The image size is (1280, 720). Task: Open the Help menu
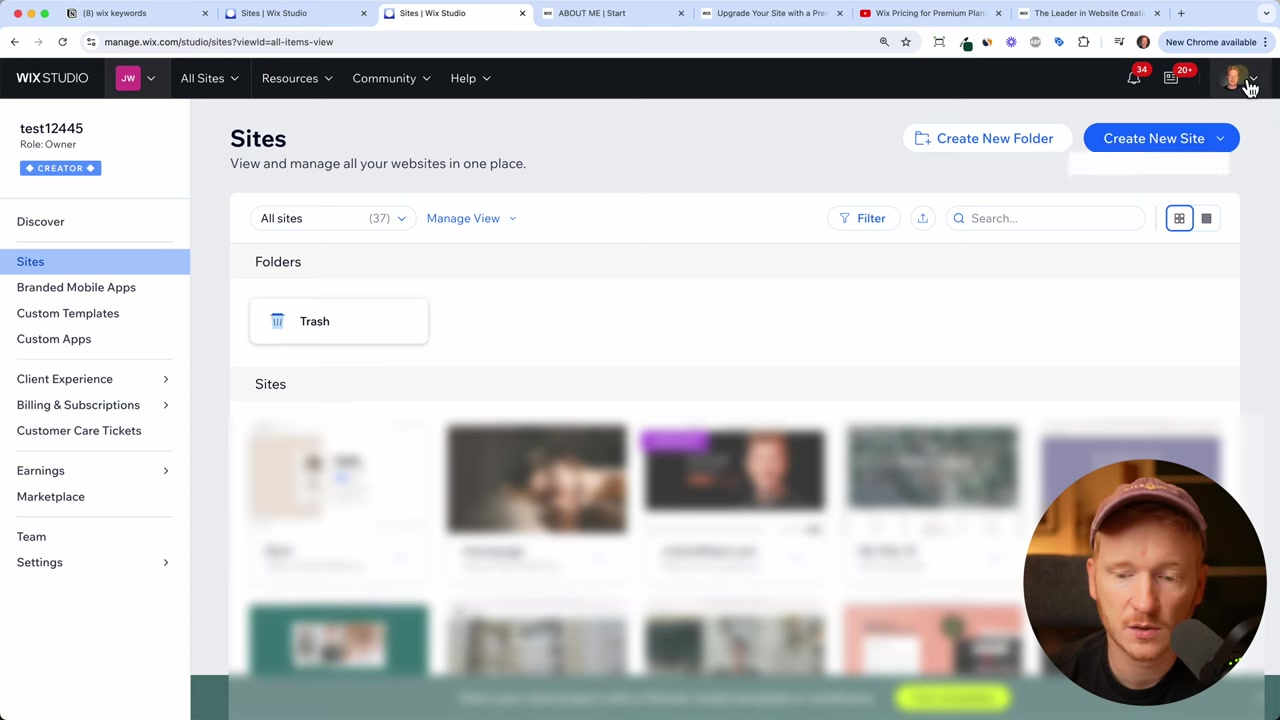[470, 78]
